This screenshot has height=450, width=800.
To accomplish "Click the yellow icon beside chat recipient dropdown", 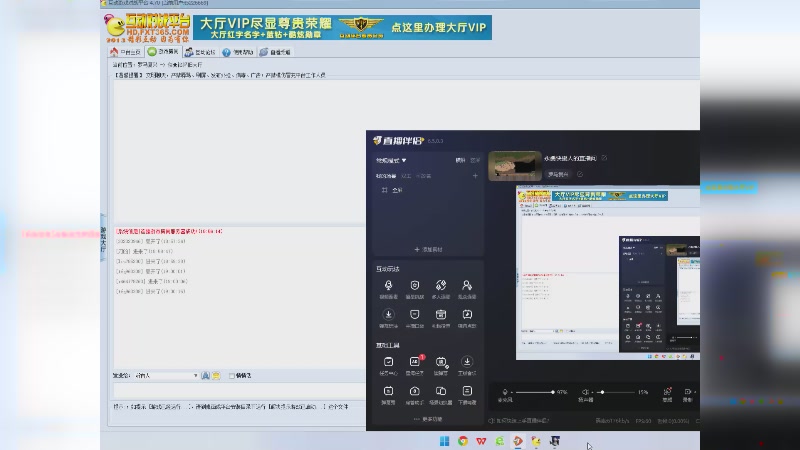I will click(x=216, y=376).
